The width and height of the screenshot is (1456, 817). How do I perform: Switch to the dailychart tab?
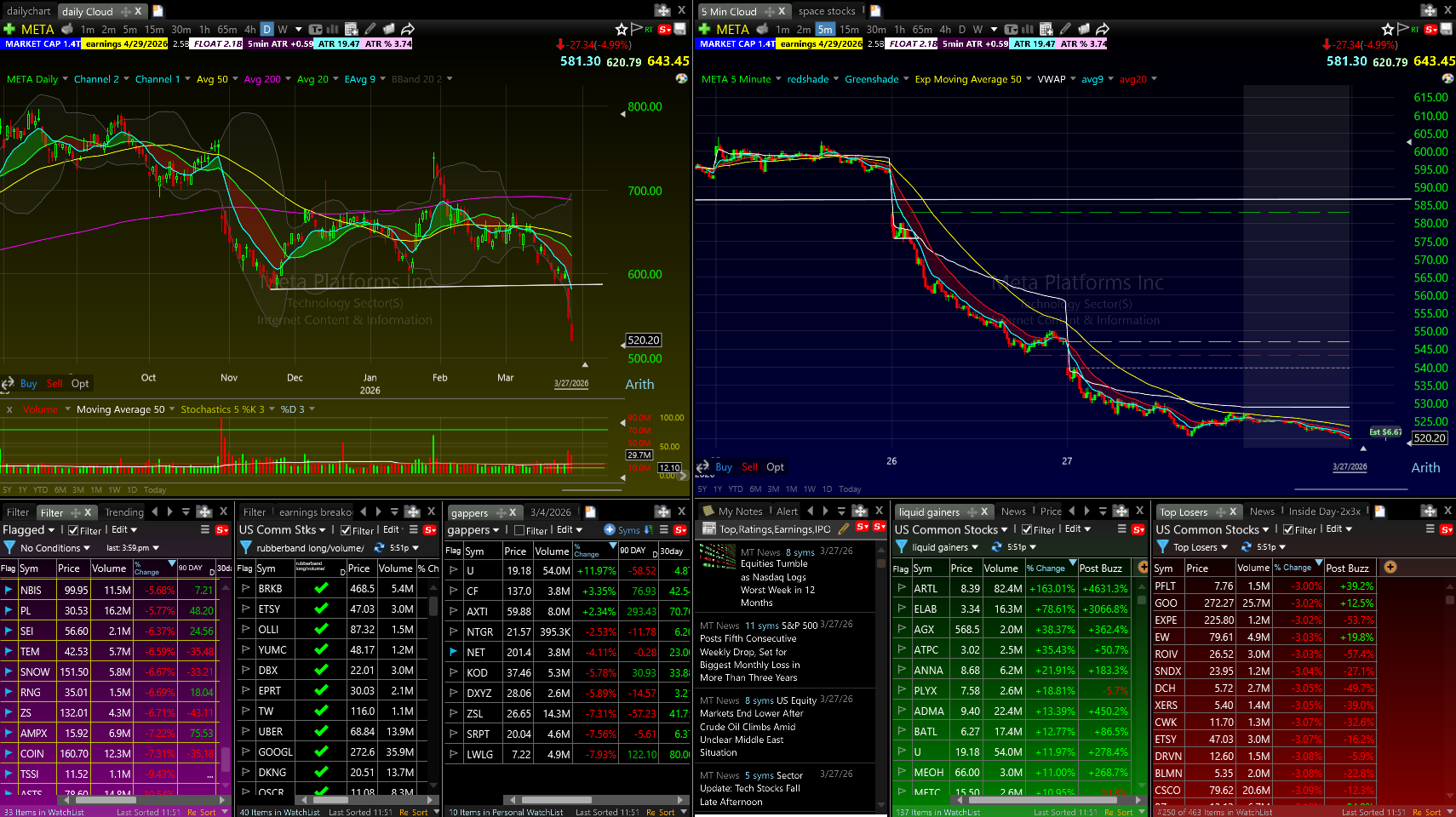pyautogui.click(x=28, y=11)
